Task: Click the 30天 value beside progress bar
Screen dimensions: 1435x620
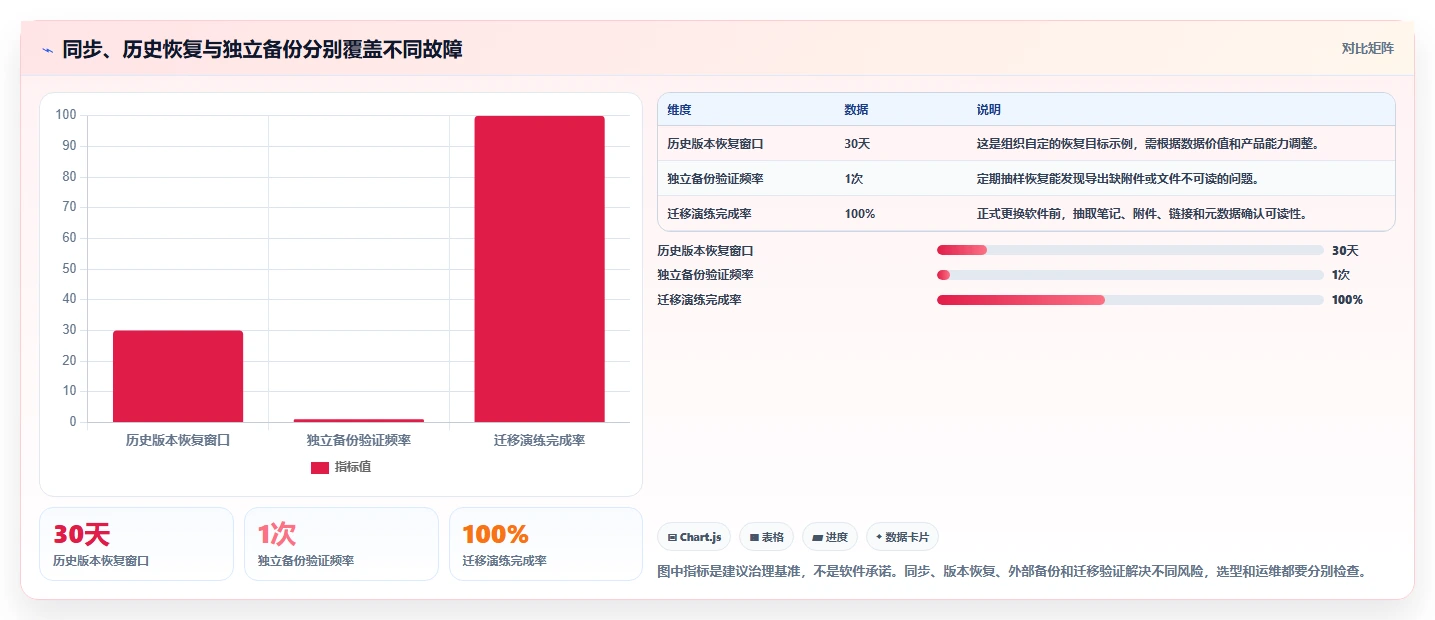Action: click(x=1345, y=250)
